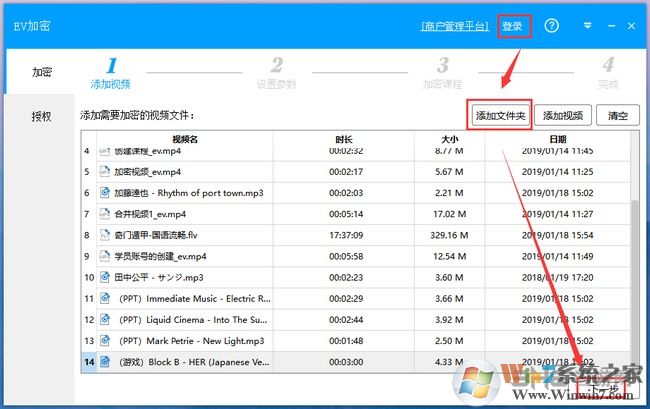Switch to the 授权 sidebar tab
The image size is (650, 409).
(x=41, y=116)
